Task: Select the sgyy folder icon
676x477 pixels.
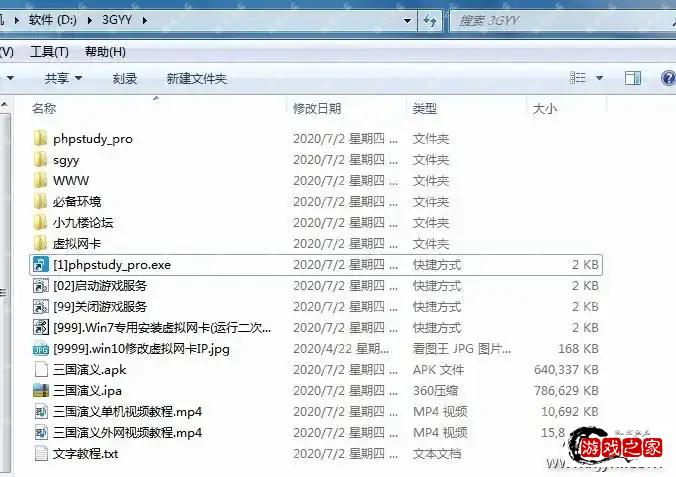Action: (x=40, y=160)
